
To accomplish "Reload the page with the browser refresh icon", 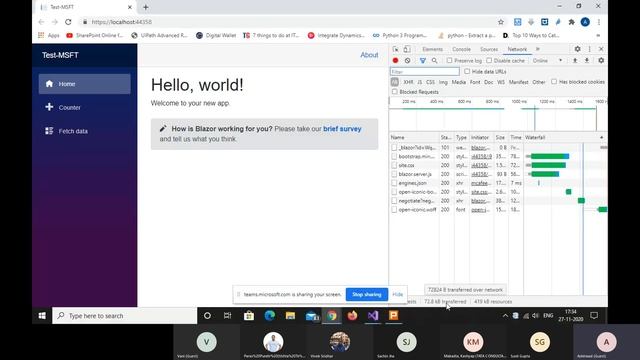I will (x=68, y=22).
